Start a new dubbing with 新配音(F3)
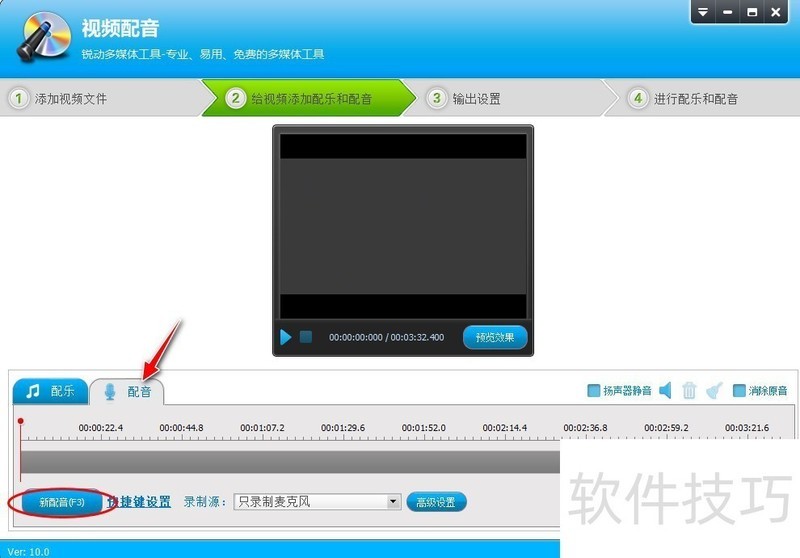The width and height of the screenshot is (800, 558). (62, 502)
